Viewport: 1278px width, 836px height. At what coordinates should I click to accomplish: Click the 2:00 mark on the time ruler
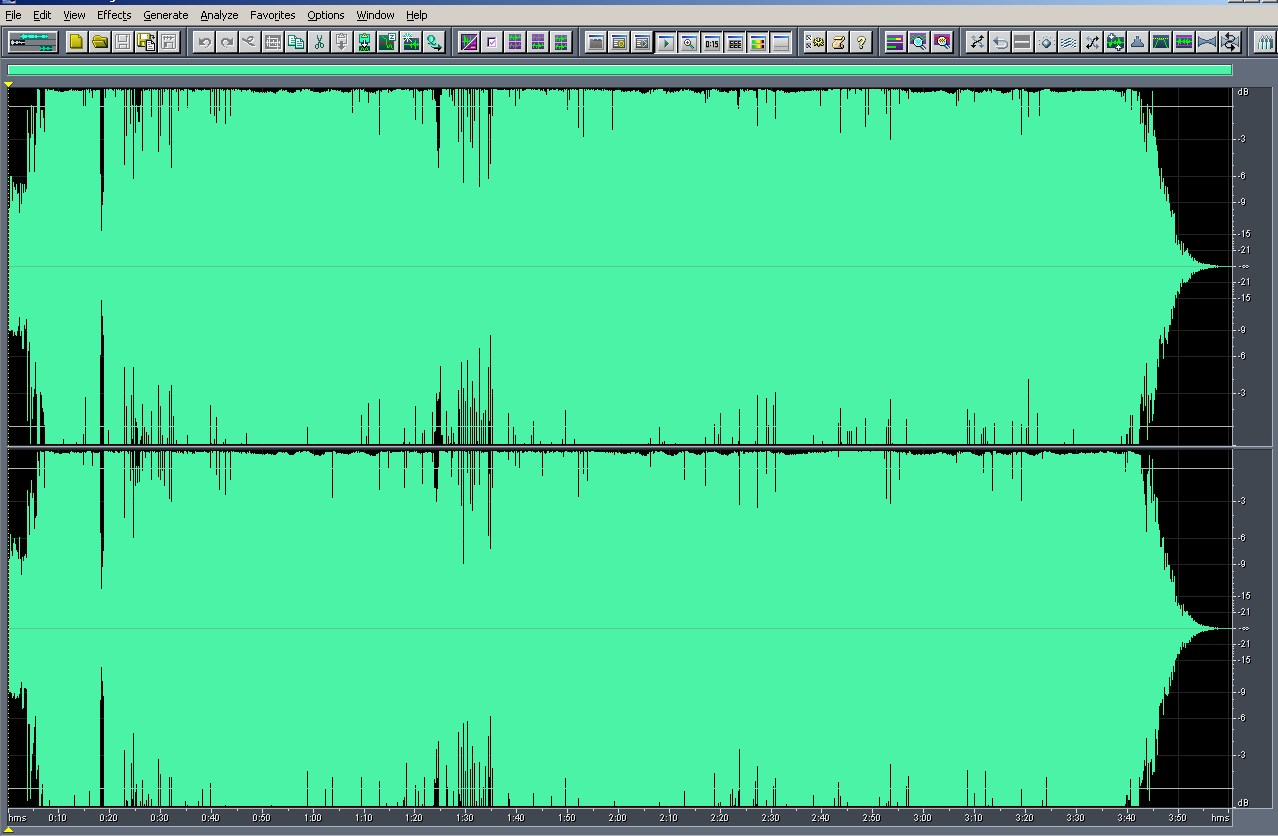617,818
